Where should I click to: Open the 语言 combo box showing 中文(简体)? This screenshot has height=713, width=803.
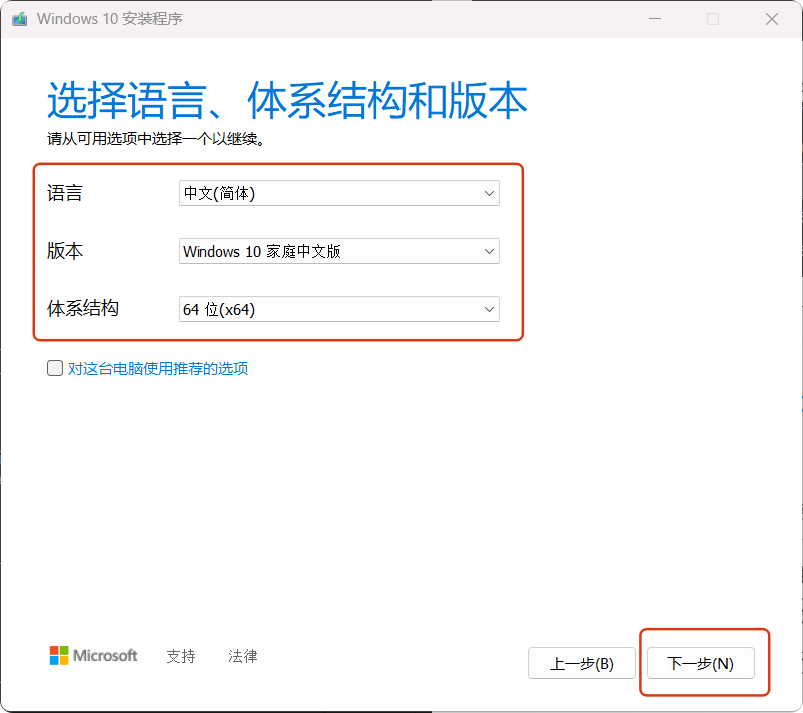338,194
